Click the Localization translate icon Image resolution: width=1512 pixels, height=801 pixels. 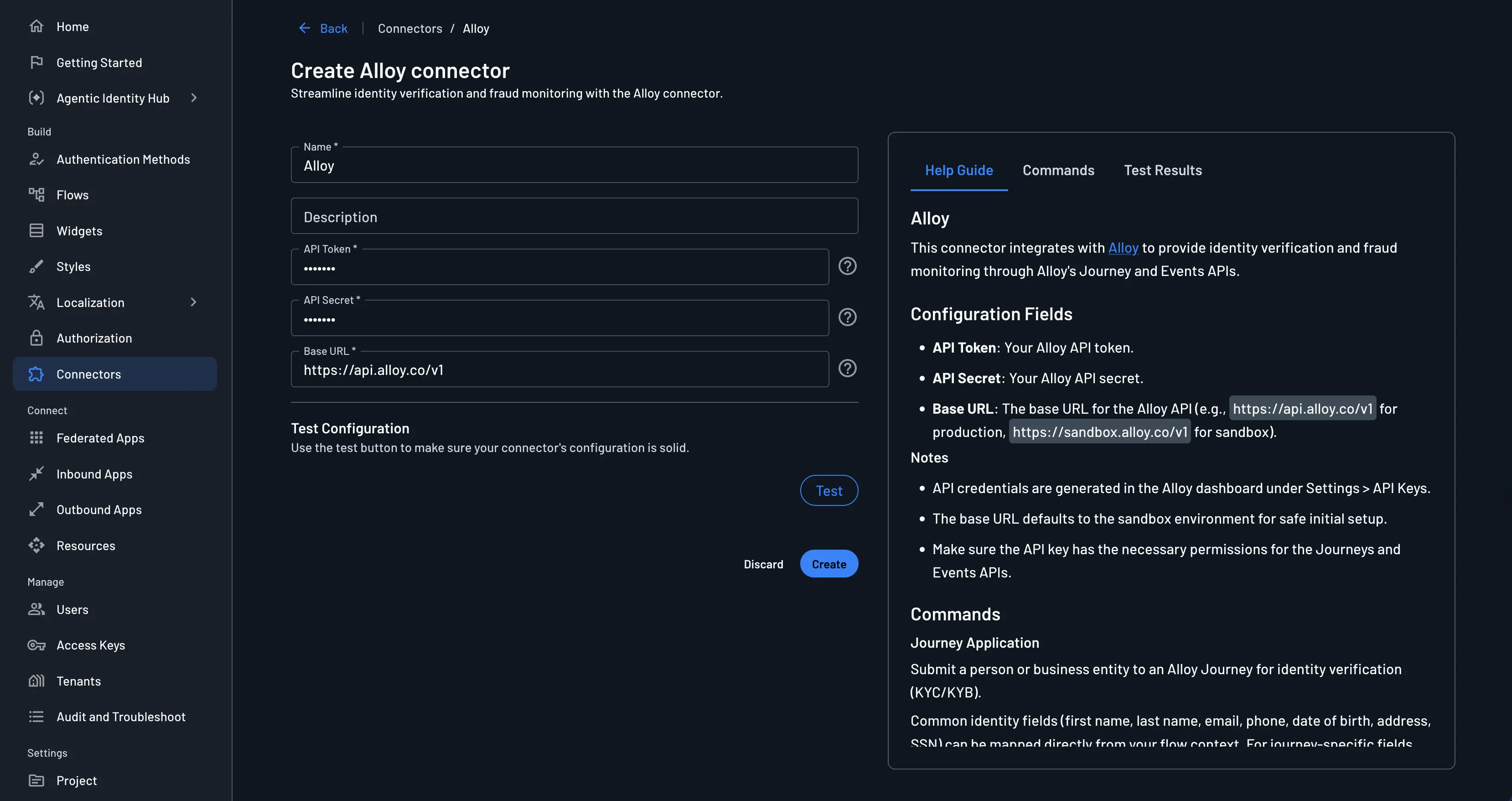[36, 302]
